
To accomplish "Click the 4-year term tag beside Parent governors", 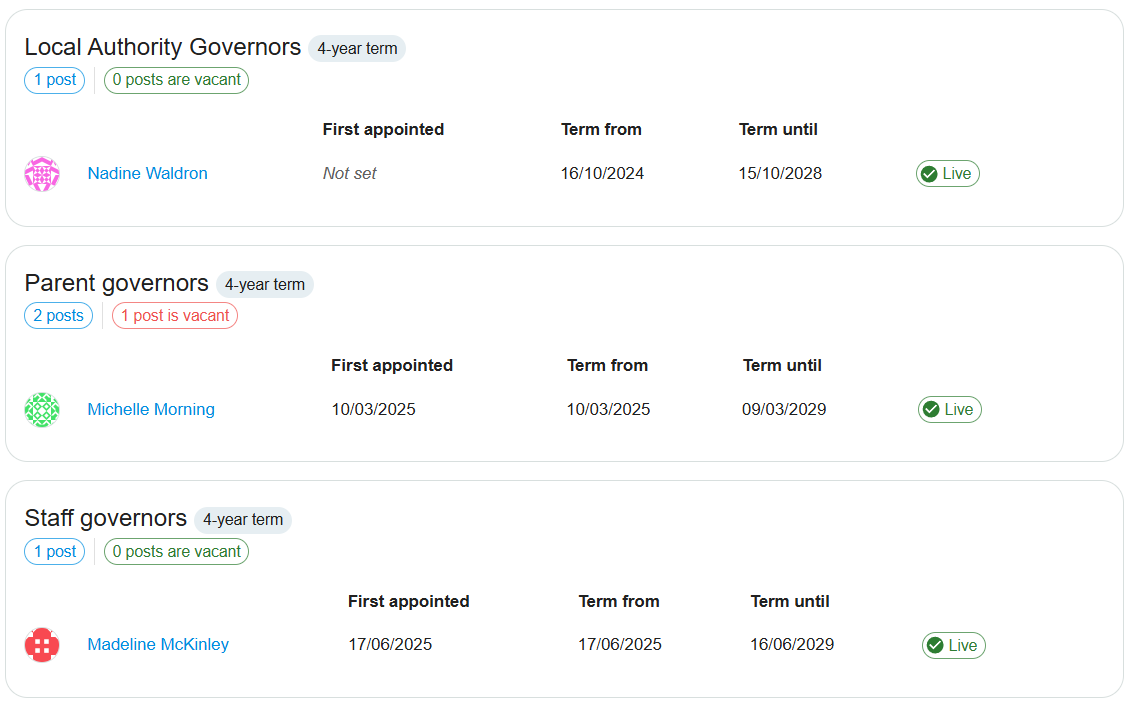I will click(265, 285).
